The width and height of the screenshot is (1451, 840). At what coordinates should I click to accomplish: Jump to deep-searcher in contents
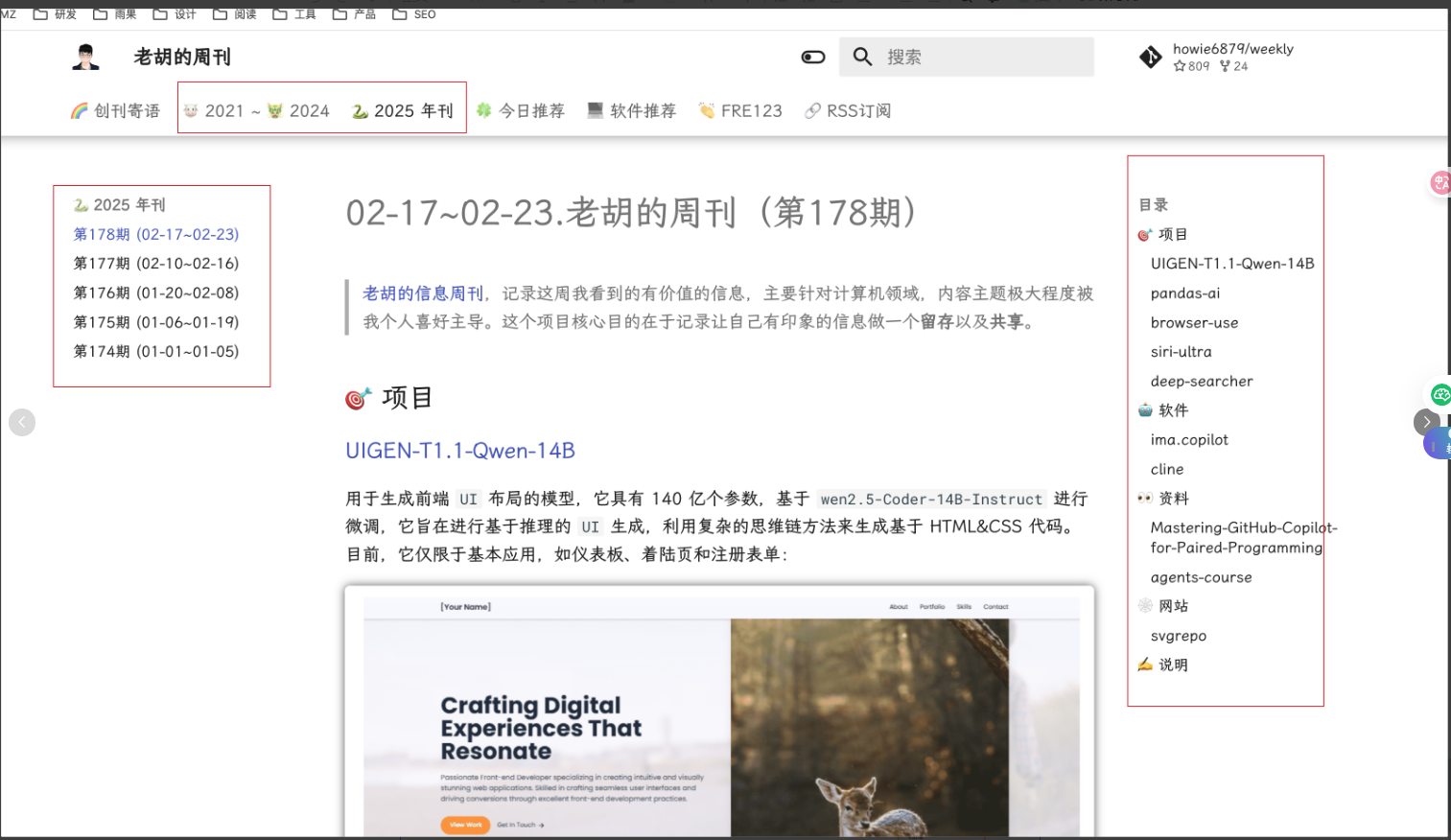coord(1202,381)
